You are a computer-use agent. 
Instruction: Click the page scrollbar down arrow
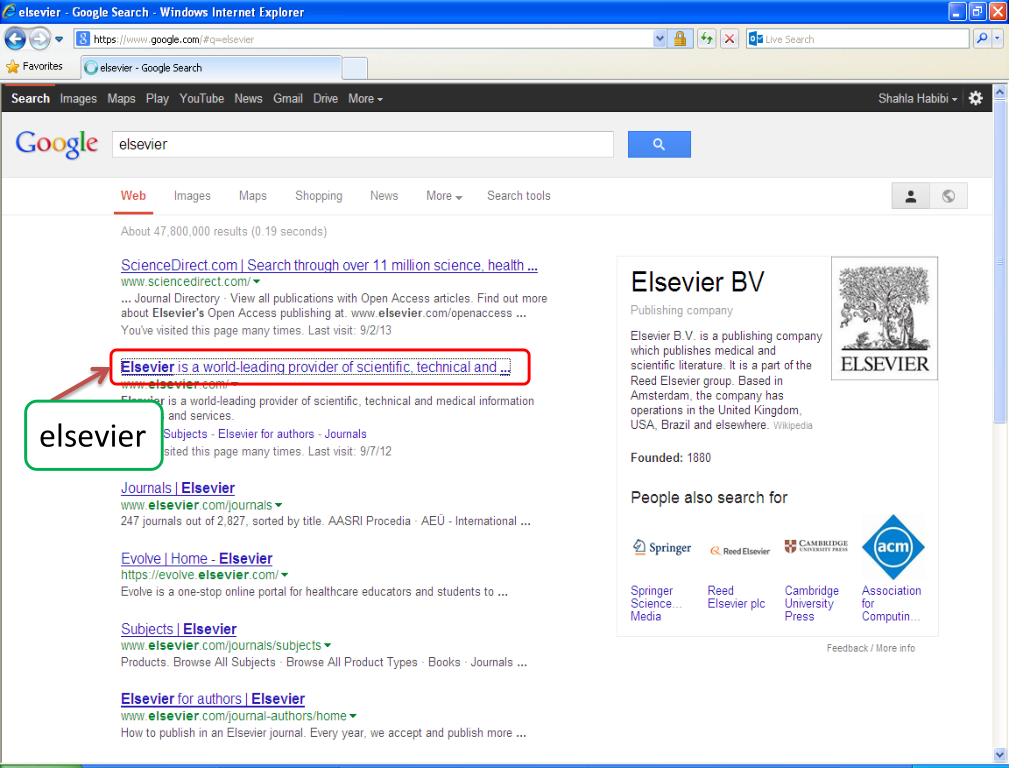tap(1000, 755)
